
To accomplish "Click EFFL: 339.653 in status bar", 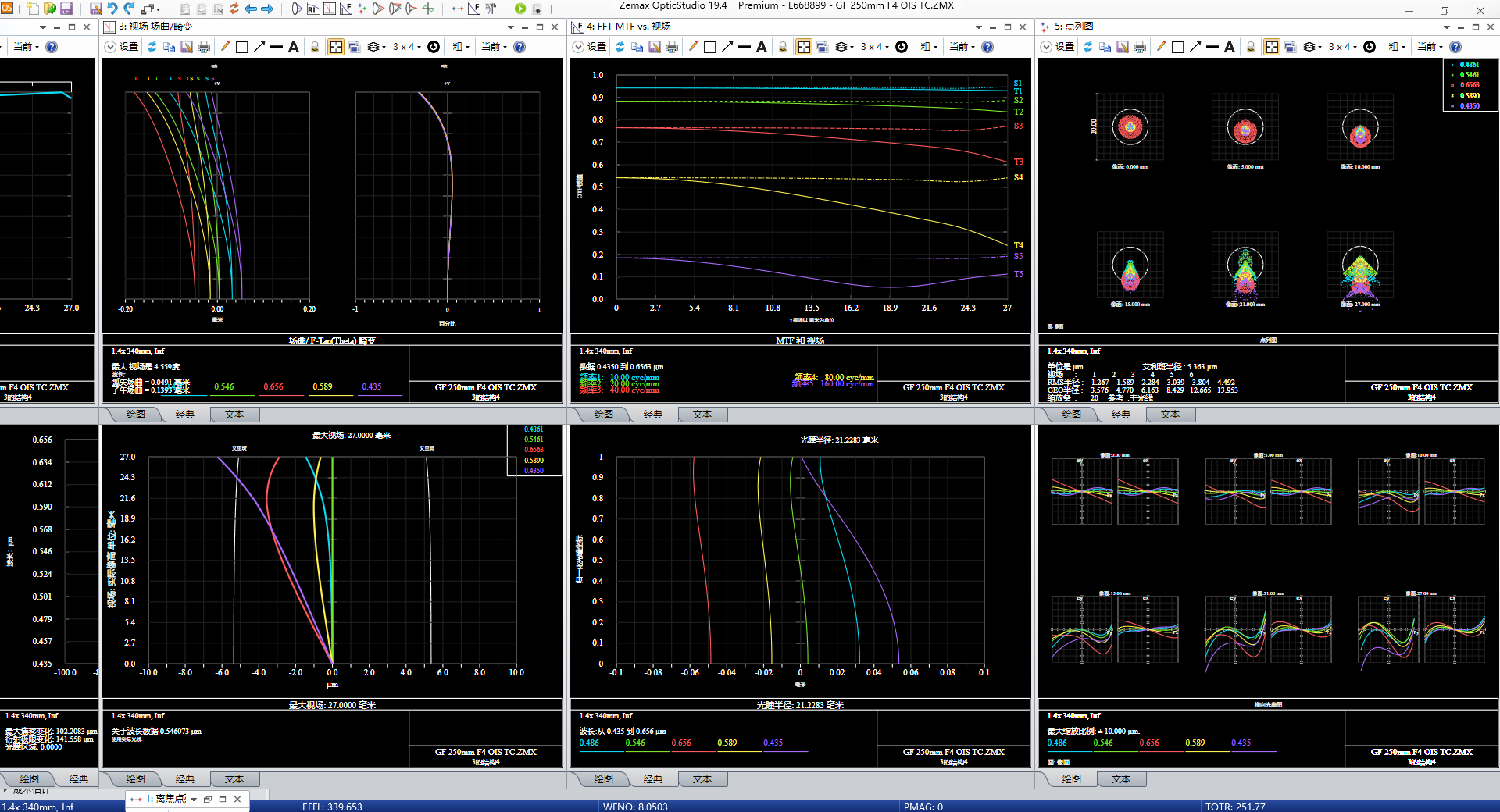I will (332, 807).
